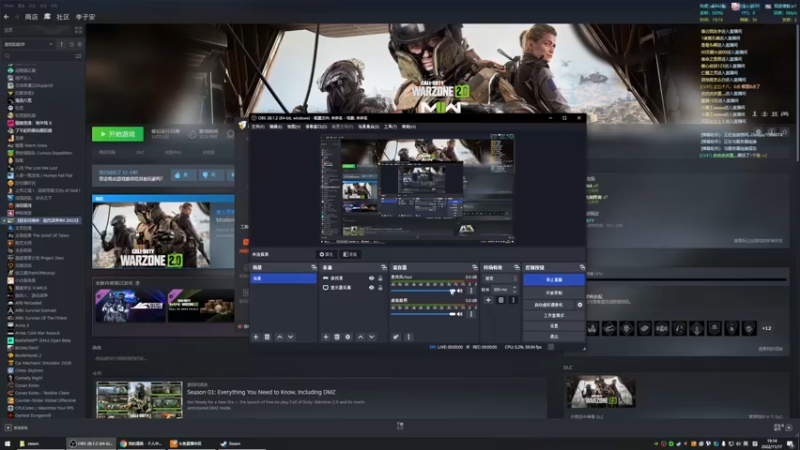Open Audio Mixer bottom three-dot menu
Viewport: 800px width, 450px height.
click(408, 337)
